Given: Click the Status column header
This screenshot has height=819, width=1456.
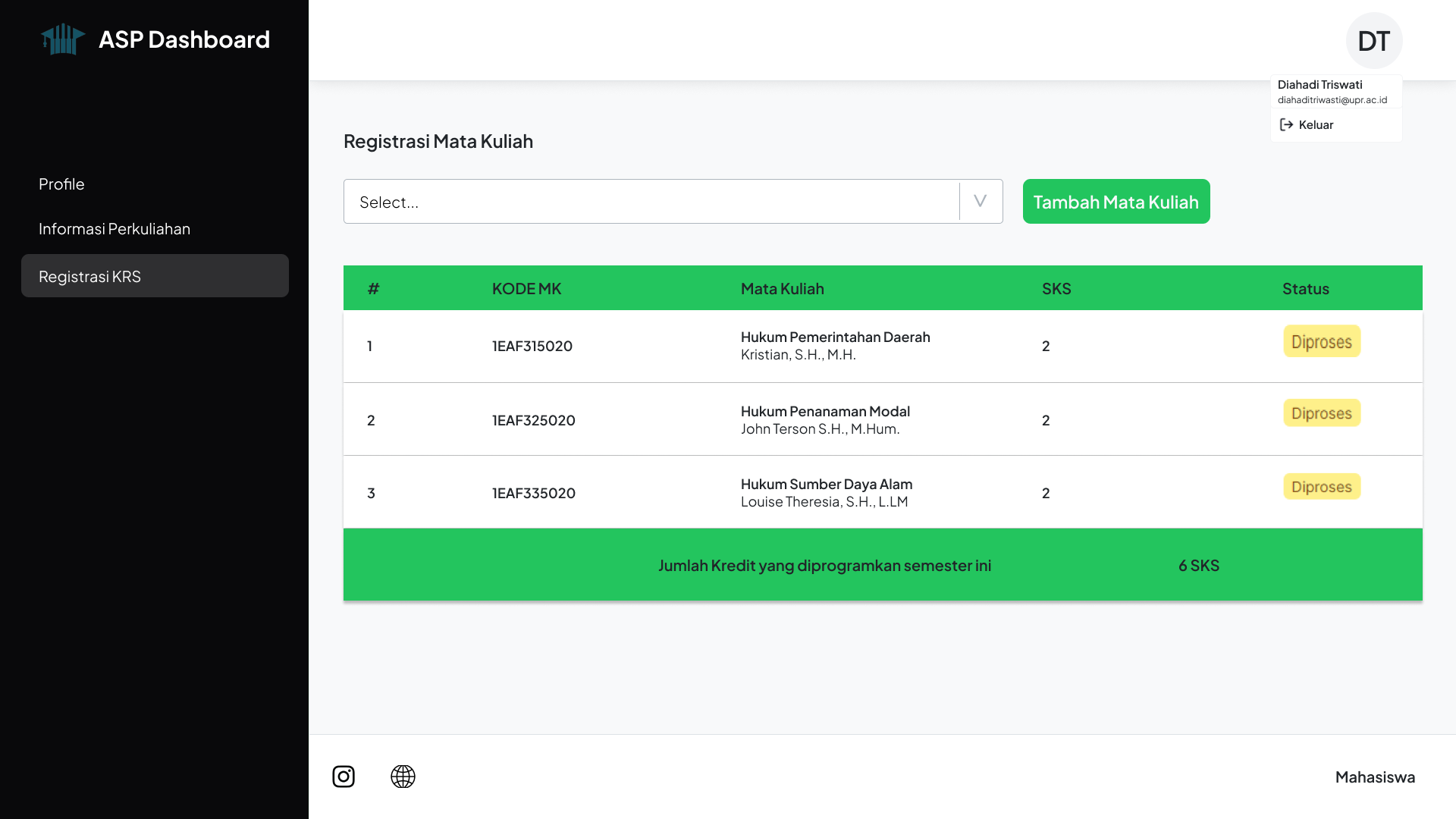Looking at the screenshot, I should (x=1305, y=289).
